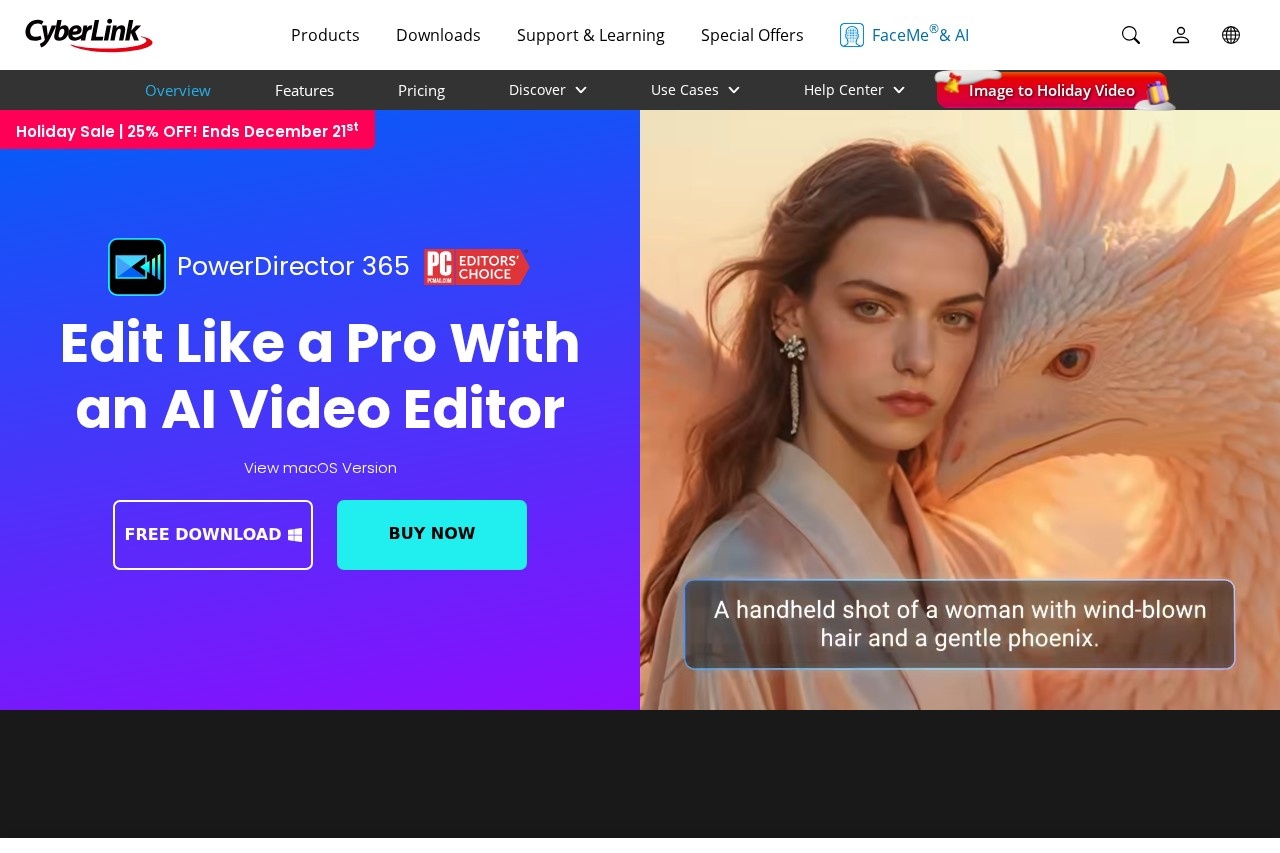Click the PowerDirector 365 product name
Image resolution: width=1280 pixels, height=853 pixels.
coord(293,267)
